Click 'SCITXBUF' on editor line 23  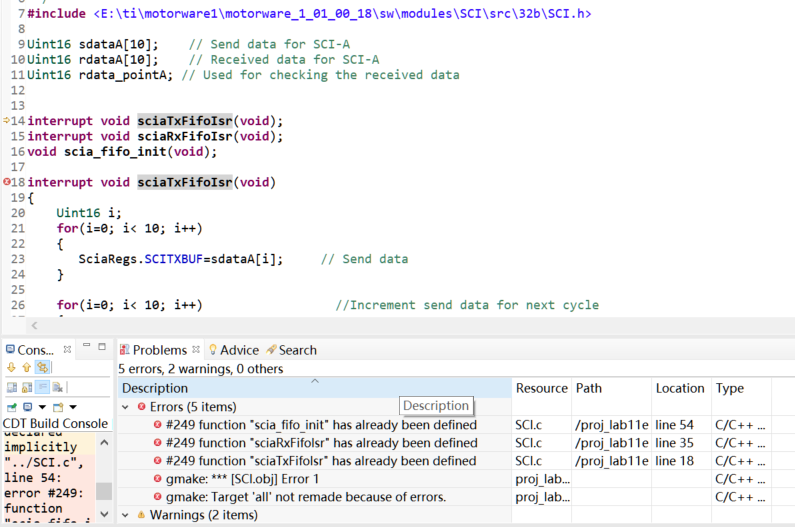point(173,259)
